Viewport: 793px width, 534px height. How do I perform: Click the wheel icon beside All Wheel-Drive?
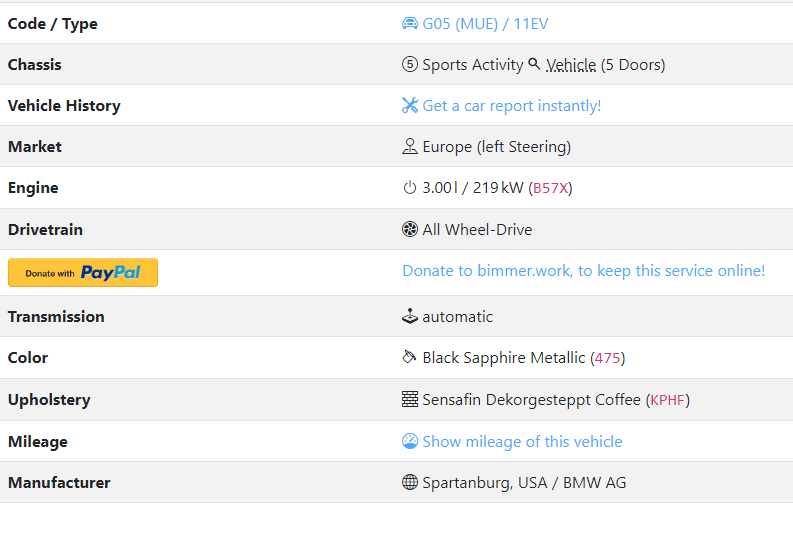tap(410, 229)
